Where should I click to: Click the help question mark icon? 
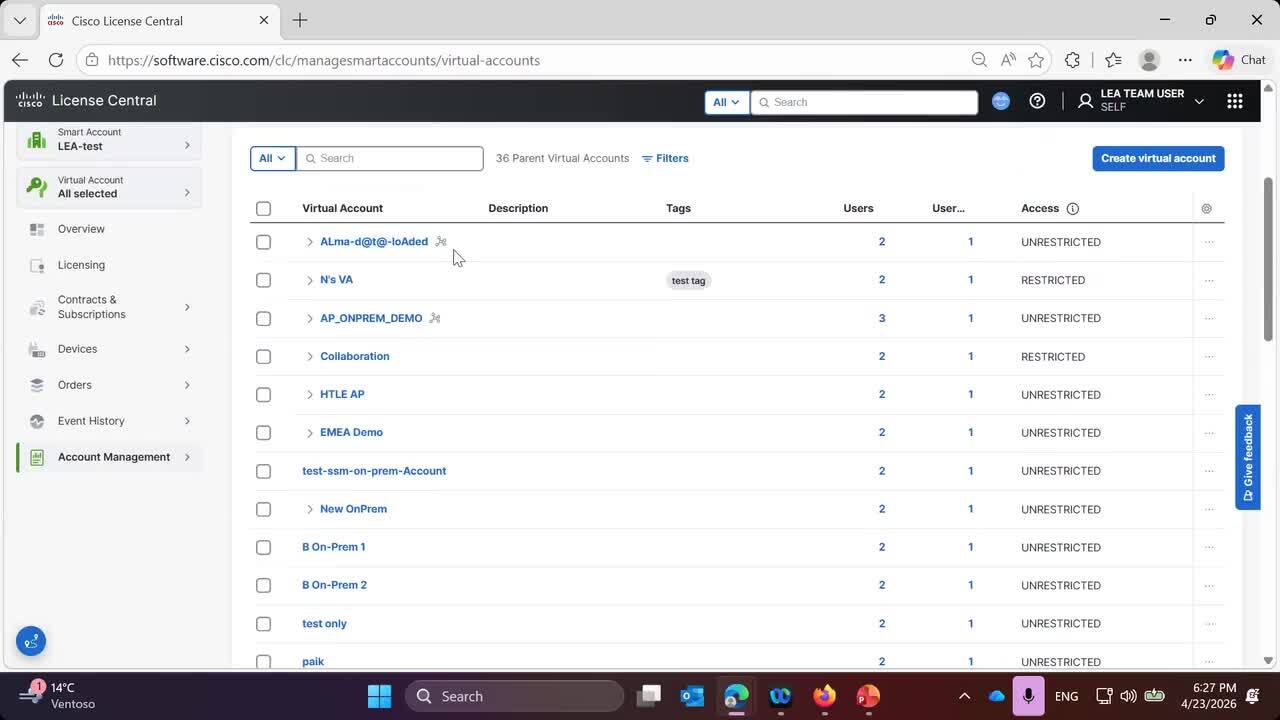pyautogui.click(x=1037, y=101)
